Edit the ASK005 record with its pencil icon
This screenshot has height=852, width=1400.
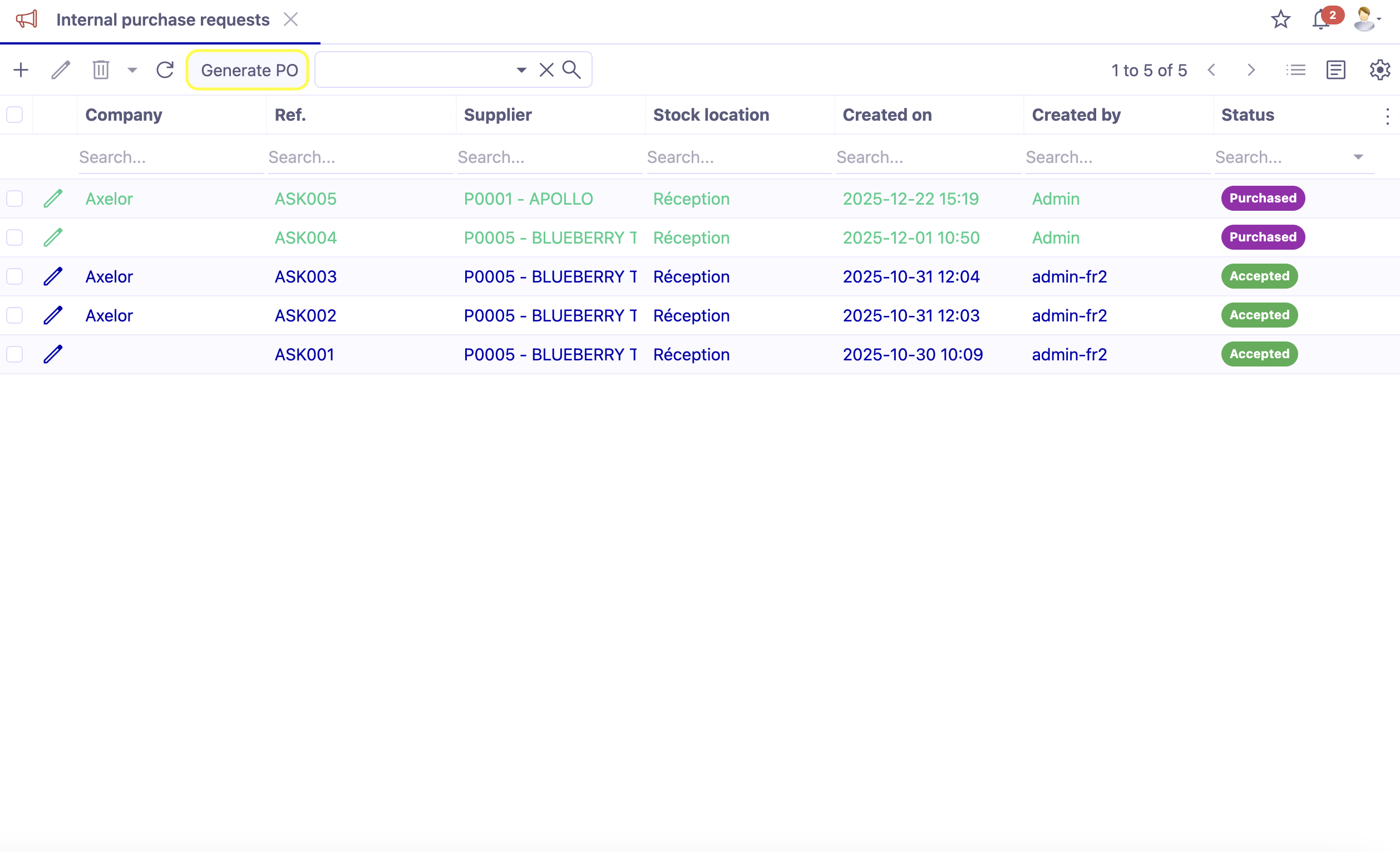click(x=52, y=198)
